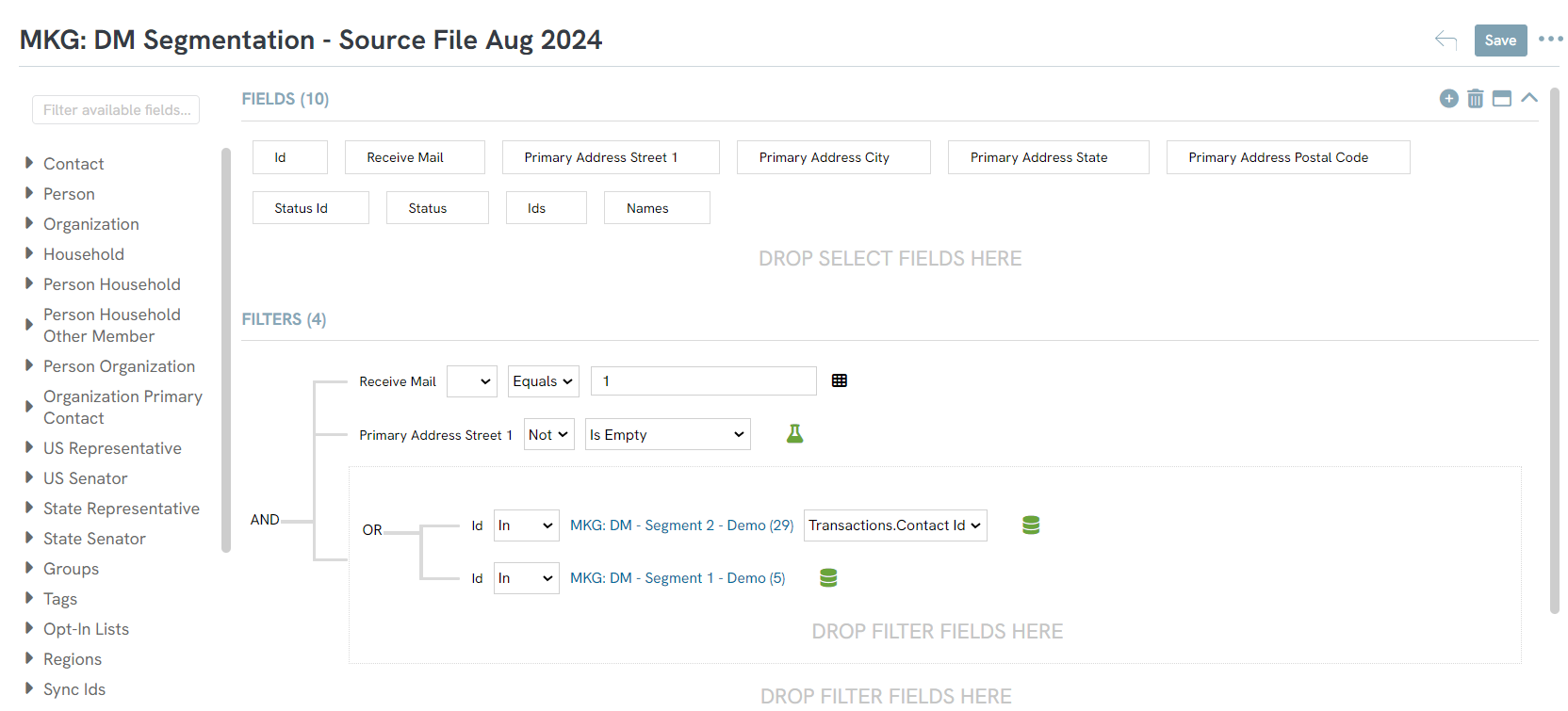
Task: Expand the Person tree node
Action: tap(29, 193)
